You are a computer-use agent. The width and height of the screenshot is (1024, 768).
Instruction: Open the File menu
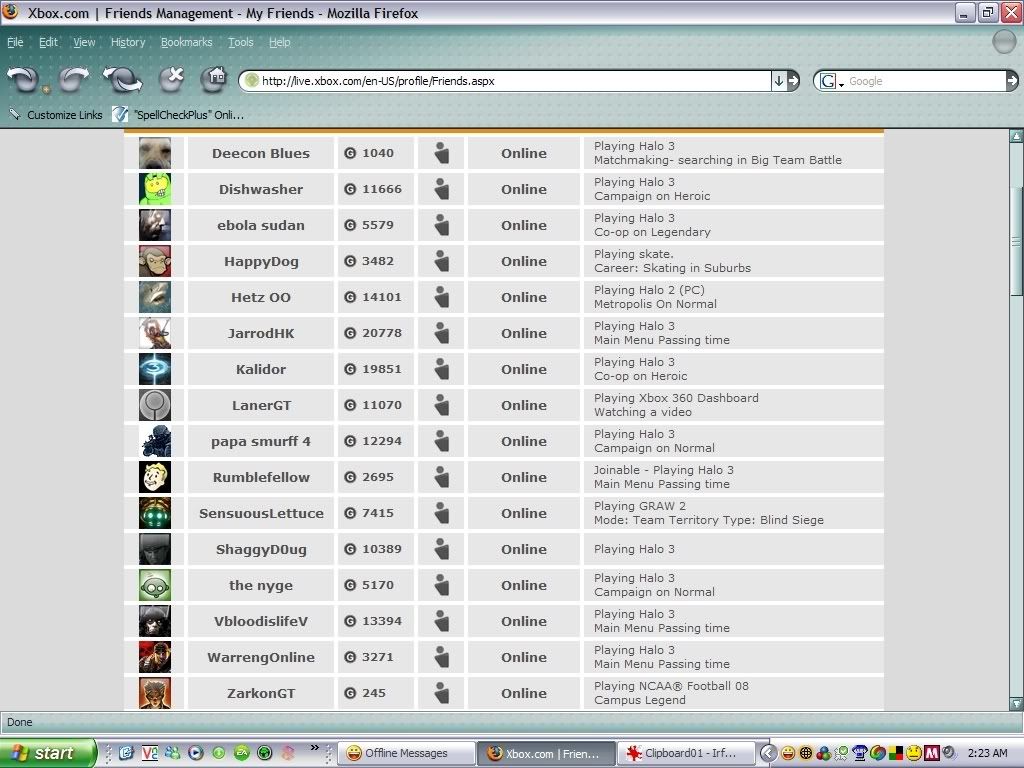click(x=15, y=42)
